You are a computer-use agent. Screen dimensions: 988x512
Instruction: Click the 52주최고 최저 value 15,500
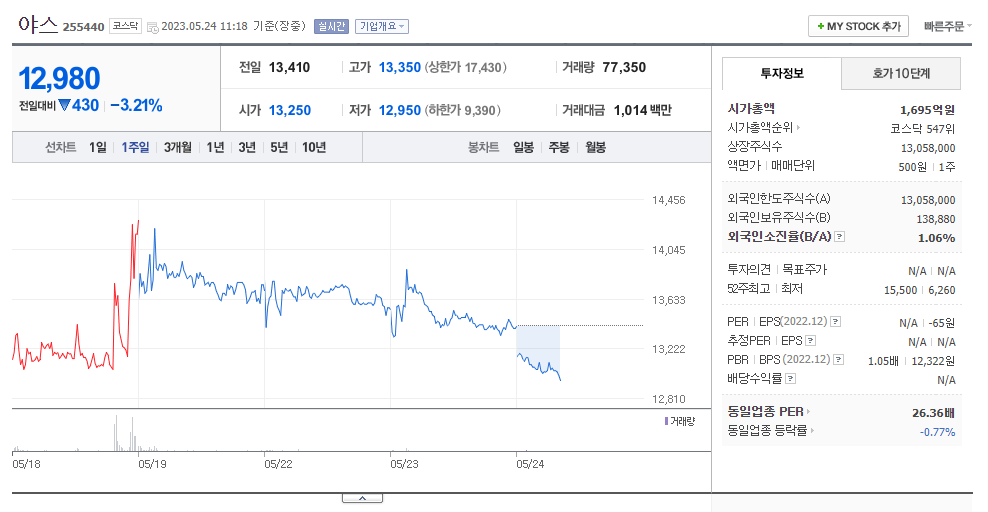click(x=900, y=290)
